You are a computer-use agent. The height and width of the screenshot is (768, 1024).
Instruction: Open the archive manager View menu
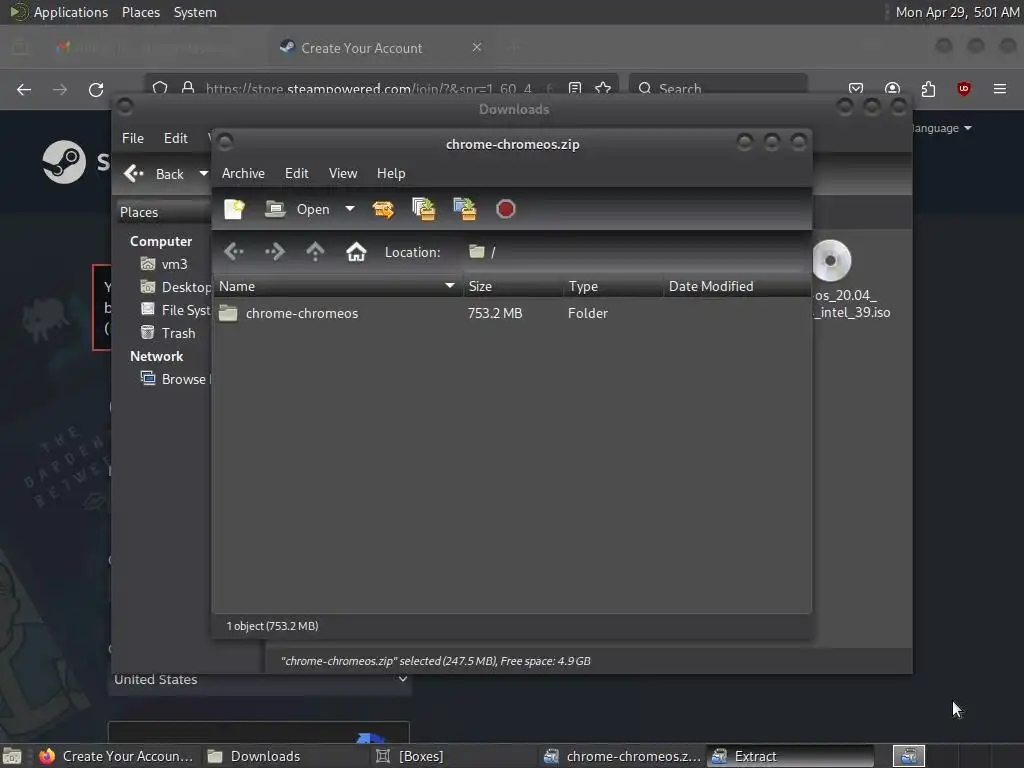tap(343, 173)
